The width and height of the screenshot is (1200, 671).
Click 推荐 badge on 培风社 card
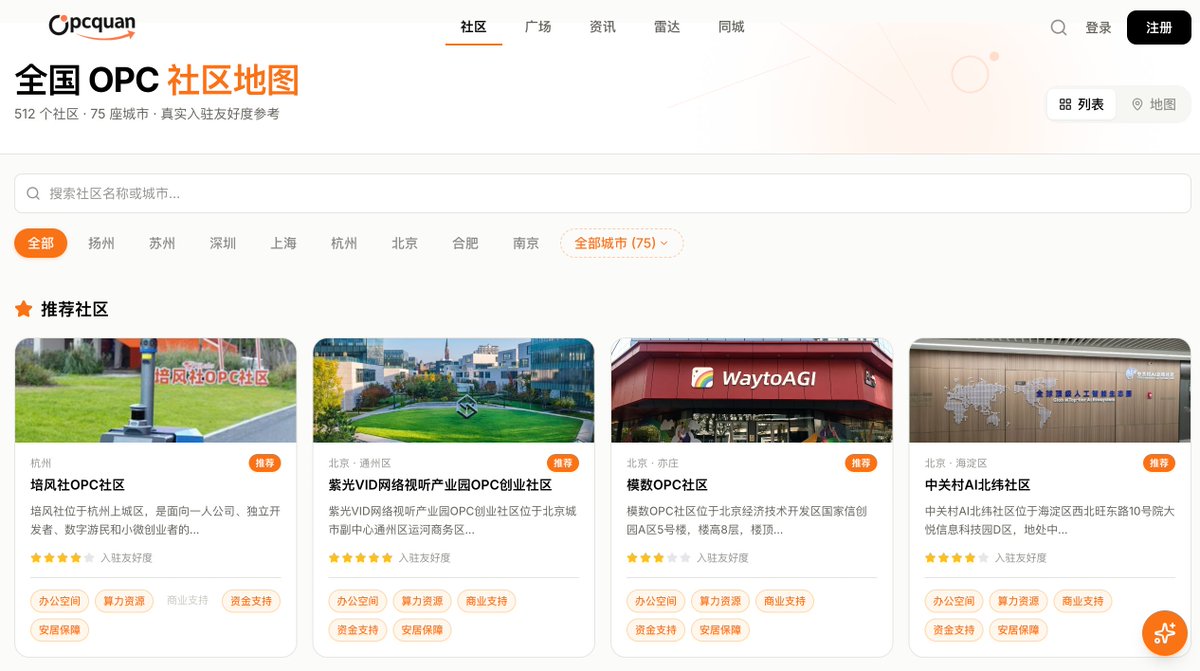tap(265, 463)
